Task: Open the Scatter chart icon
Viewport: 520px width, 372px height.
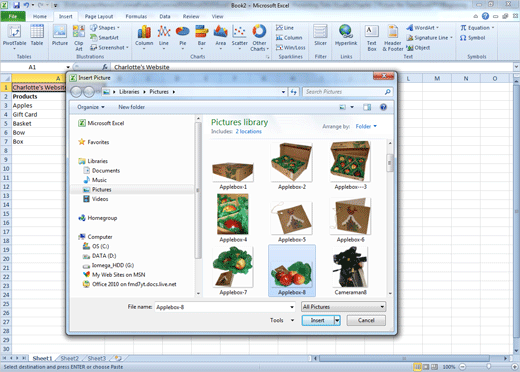Action: [239, 36]
